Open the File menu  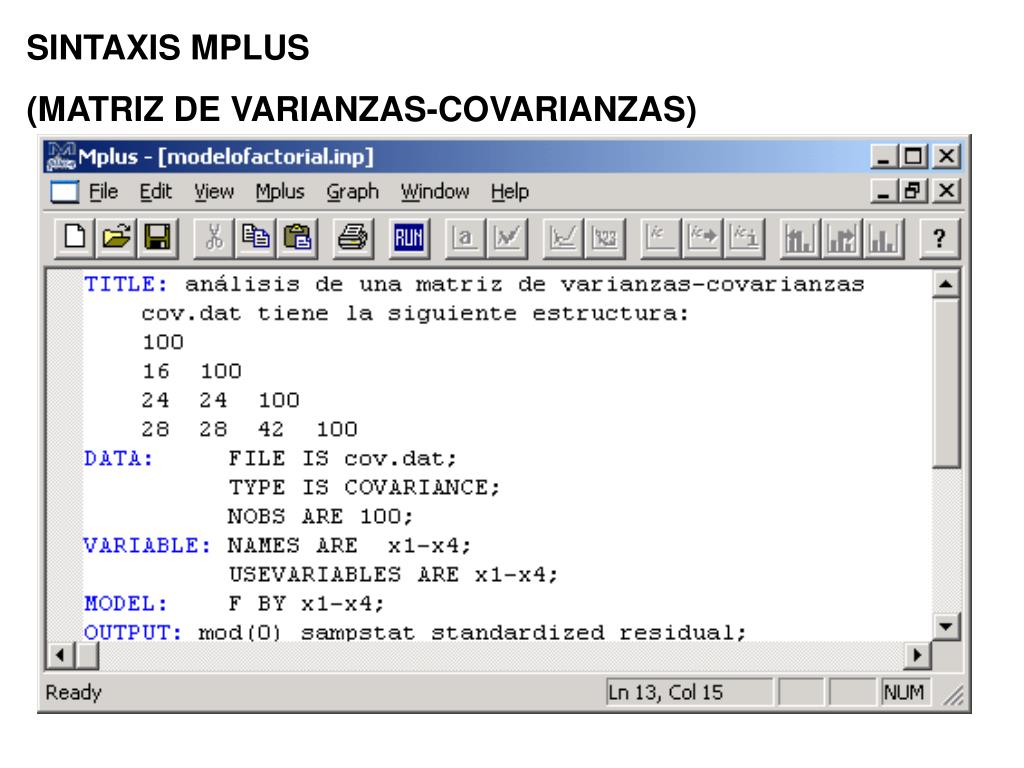pyautogui.click(x=103, y=192)
